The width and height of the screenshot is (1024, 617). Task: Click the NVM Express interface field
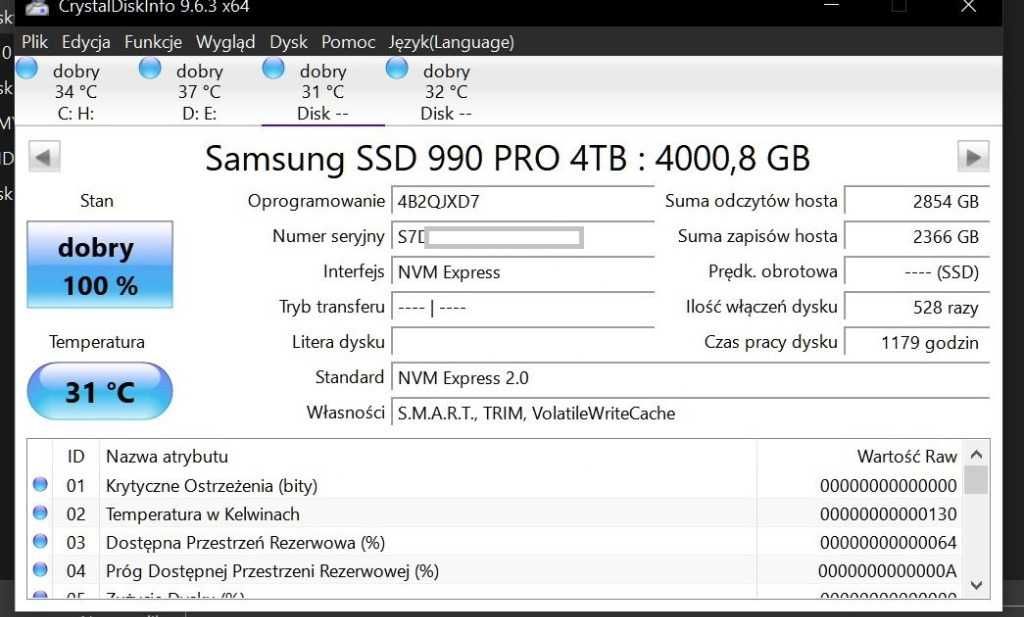click(x=522, y=272)
